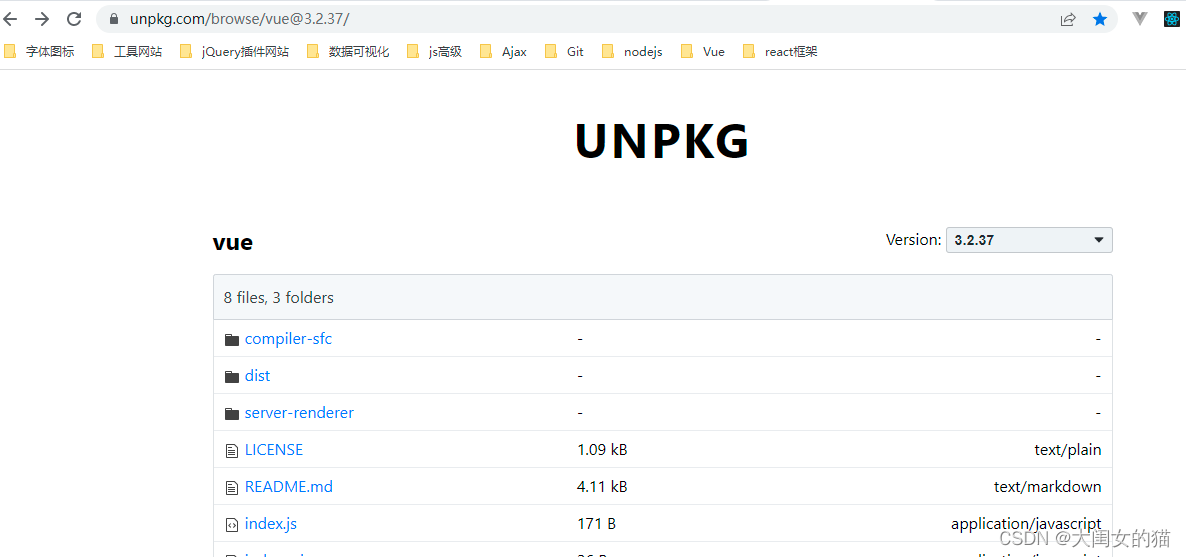
Task: Click the vue package title
Action: 233,243
